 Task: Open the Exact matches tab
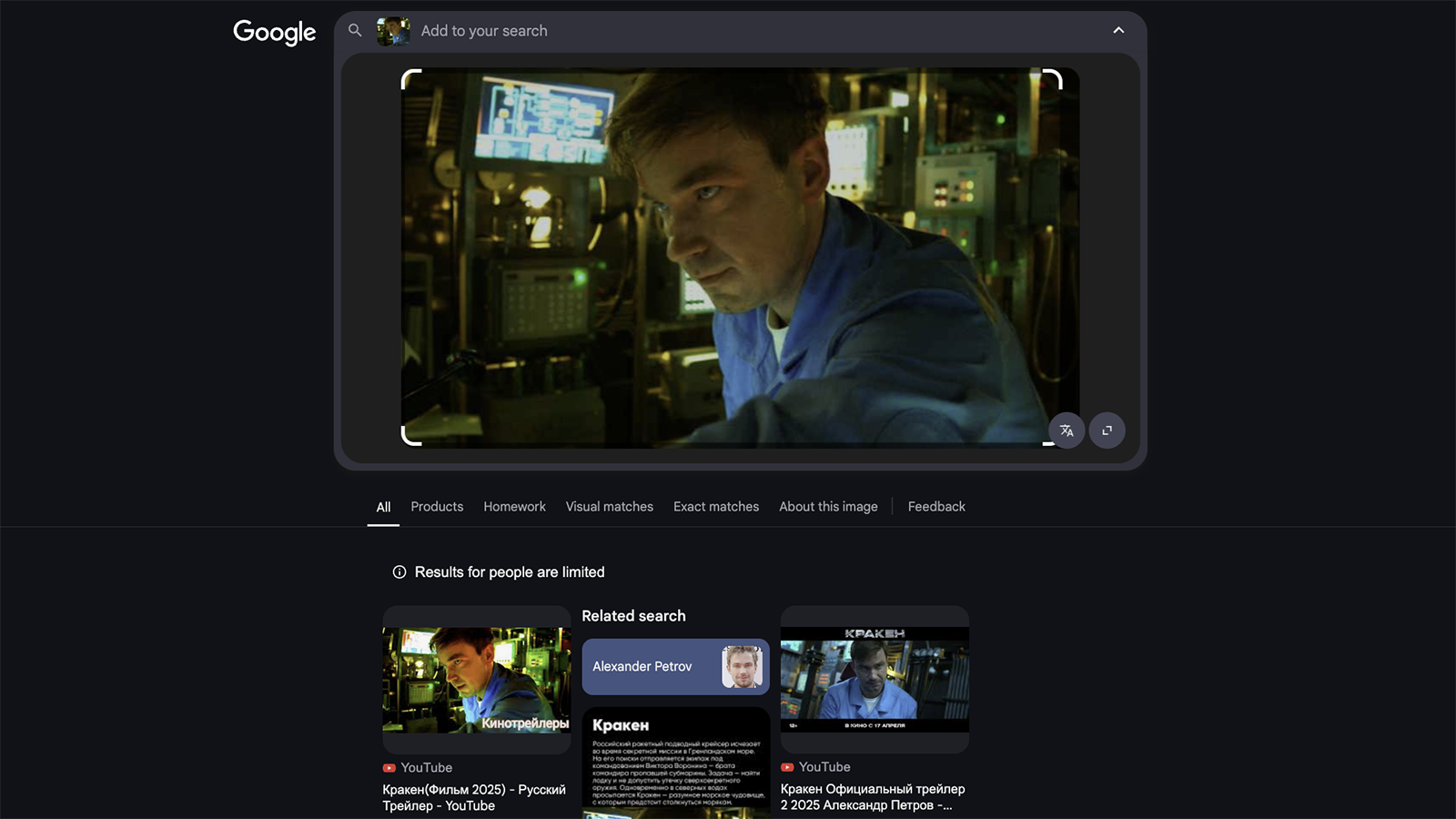coord(716,507)
